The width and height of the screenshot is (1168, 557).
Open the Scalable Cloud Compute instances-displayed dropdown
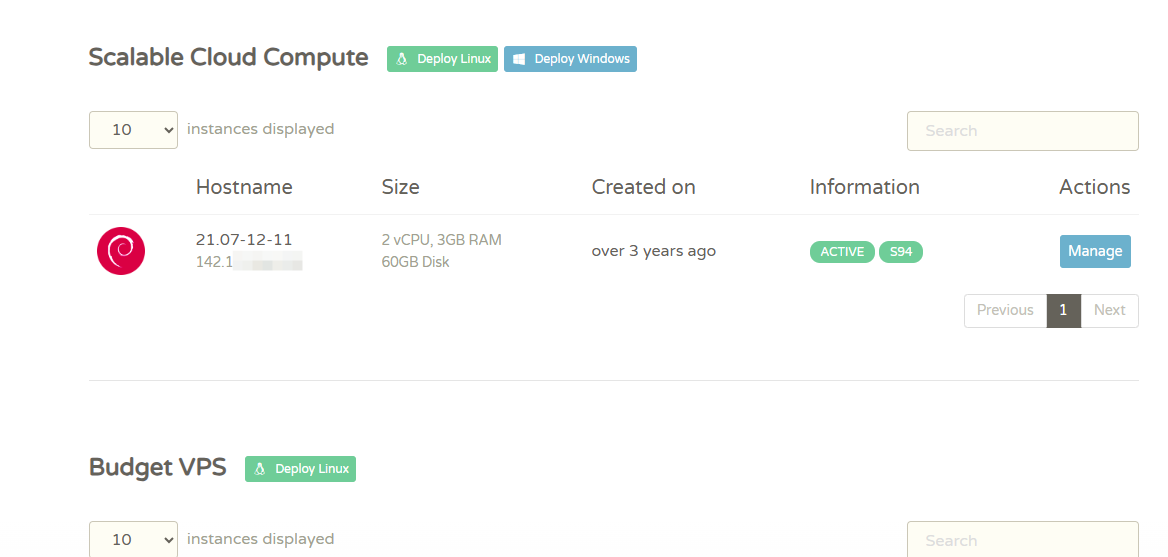133,130
